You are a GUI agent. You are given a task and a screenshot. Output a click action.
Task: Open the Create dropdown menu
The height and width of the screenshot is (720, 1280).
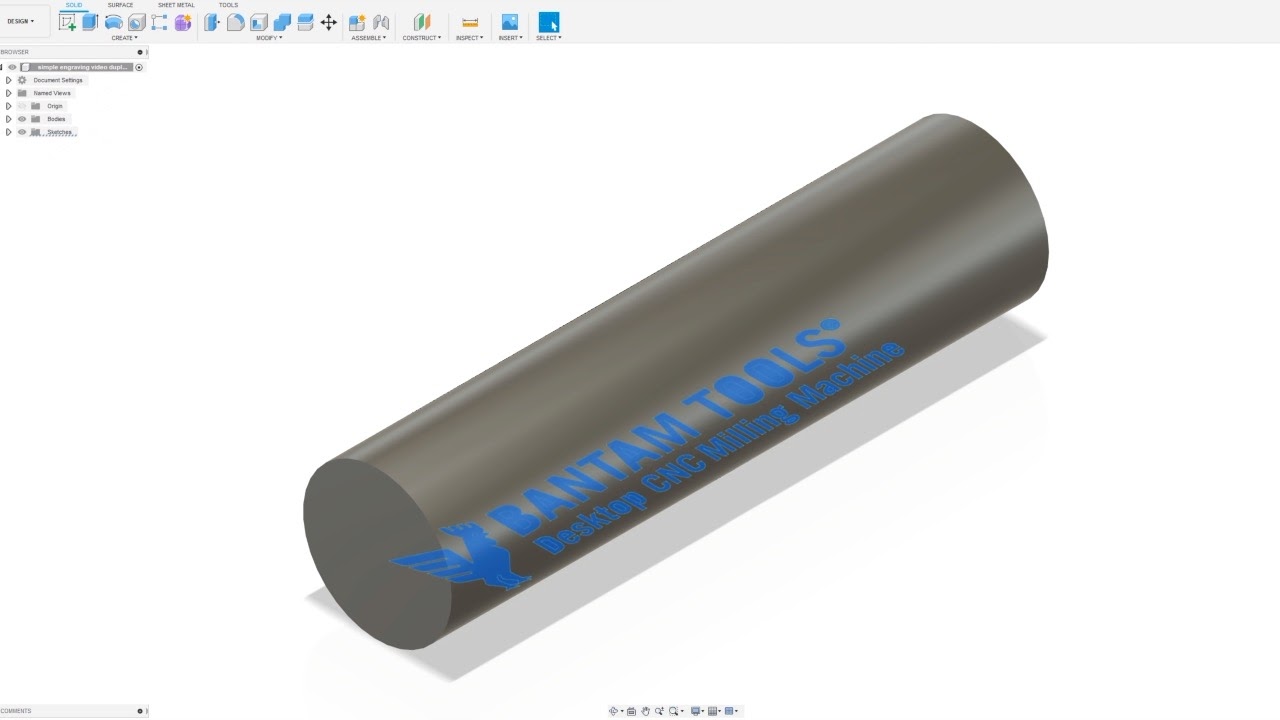coord(124,38)
